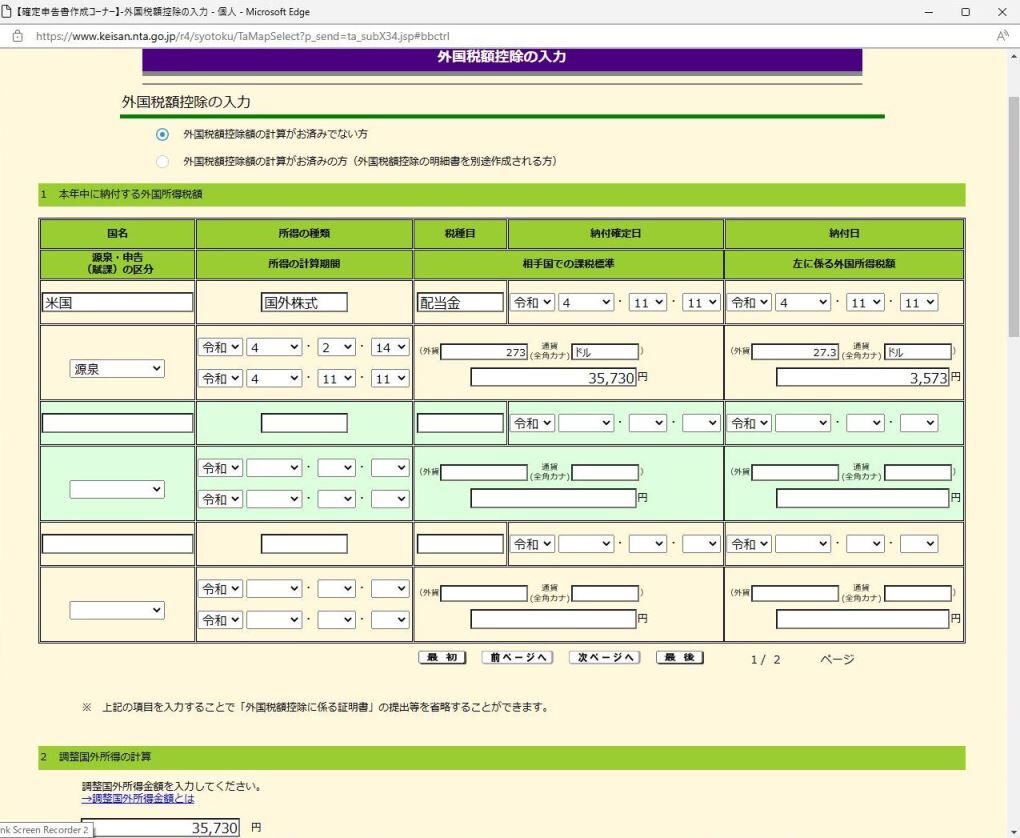The width and height of the screenshot is (1020, 838).
Task: Click foreign tax amount field showing 27.3
Action: (x=795, y=352)
